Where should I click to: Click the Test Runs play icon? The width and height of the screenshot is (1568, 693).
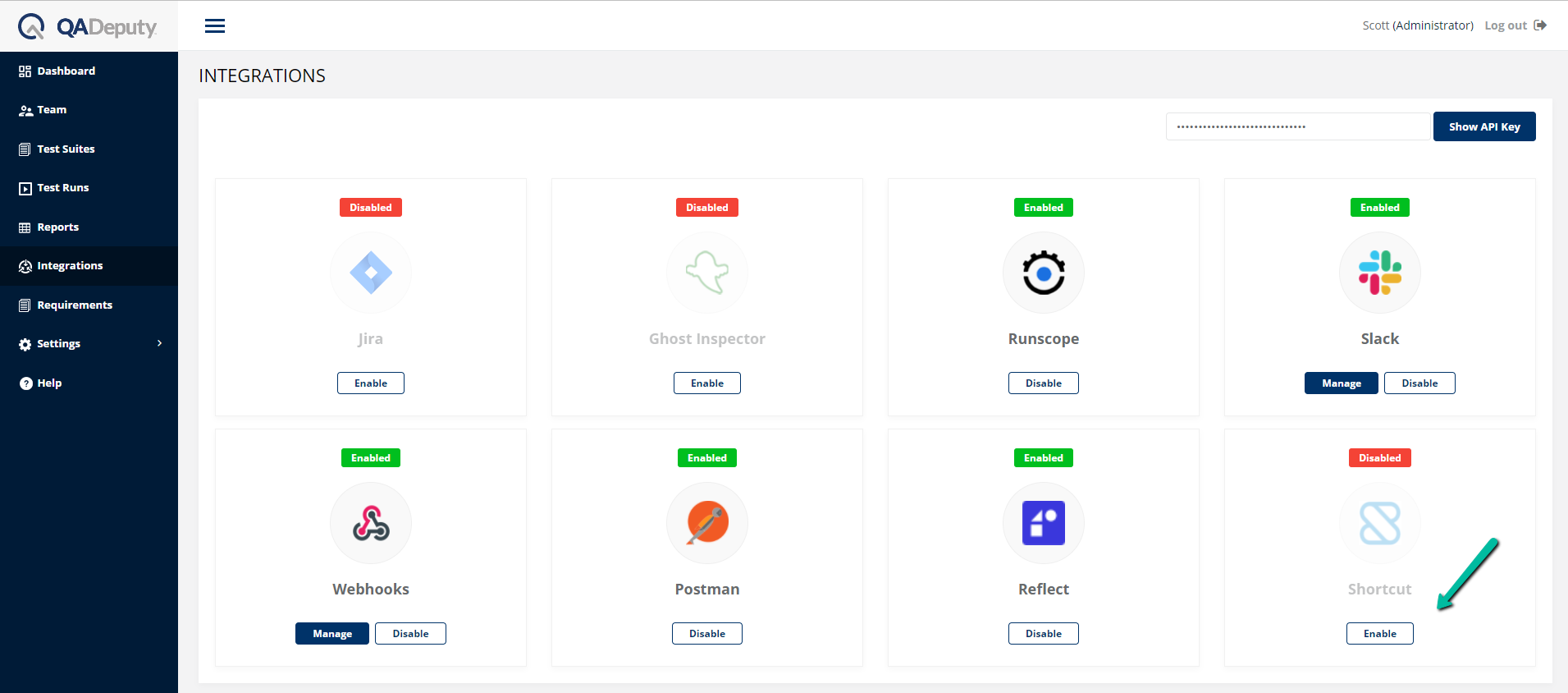pyautogui.click(x=25, y=188)
